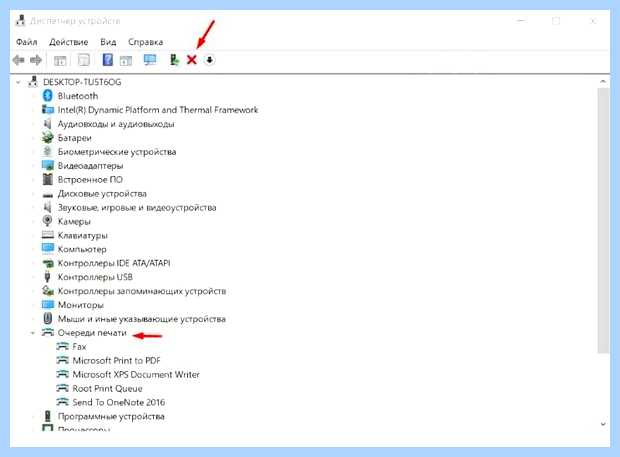Select Биометрические устройства category
This screenshot has width=620, height=457.
click(117, 152)
